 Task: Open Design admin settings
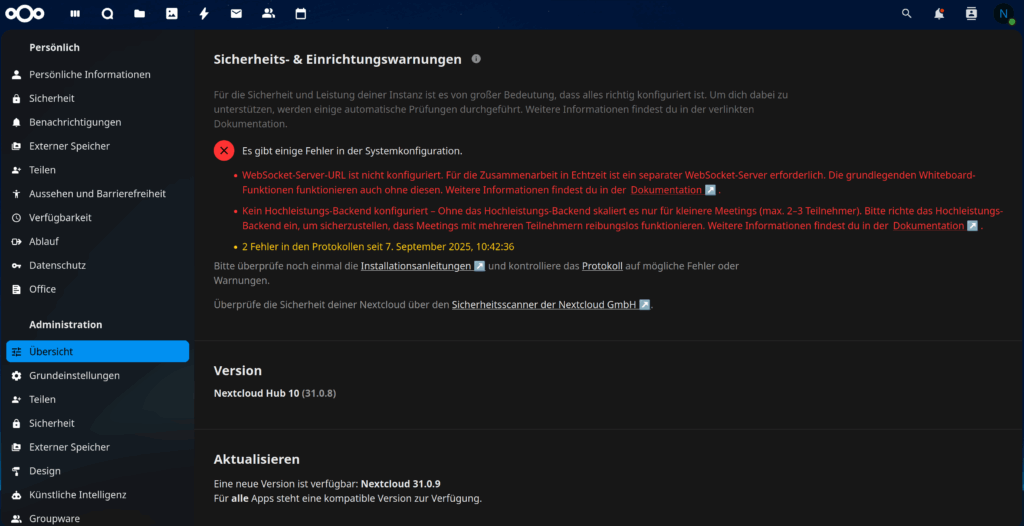click(x=98, y=471)
